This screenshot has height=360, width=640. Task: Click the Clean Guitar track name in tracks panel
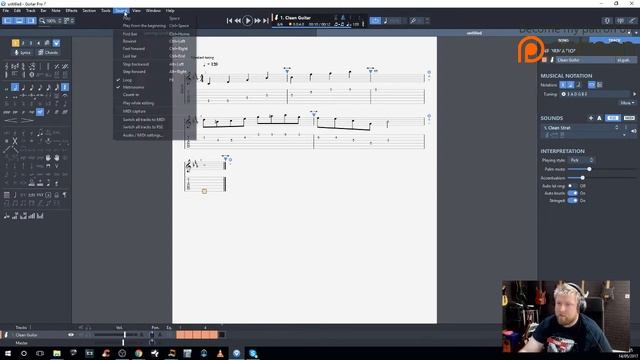click(27, 335)
